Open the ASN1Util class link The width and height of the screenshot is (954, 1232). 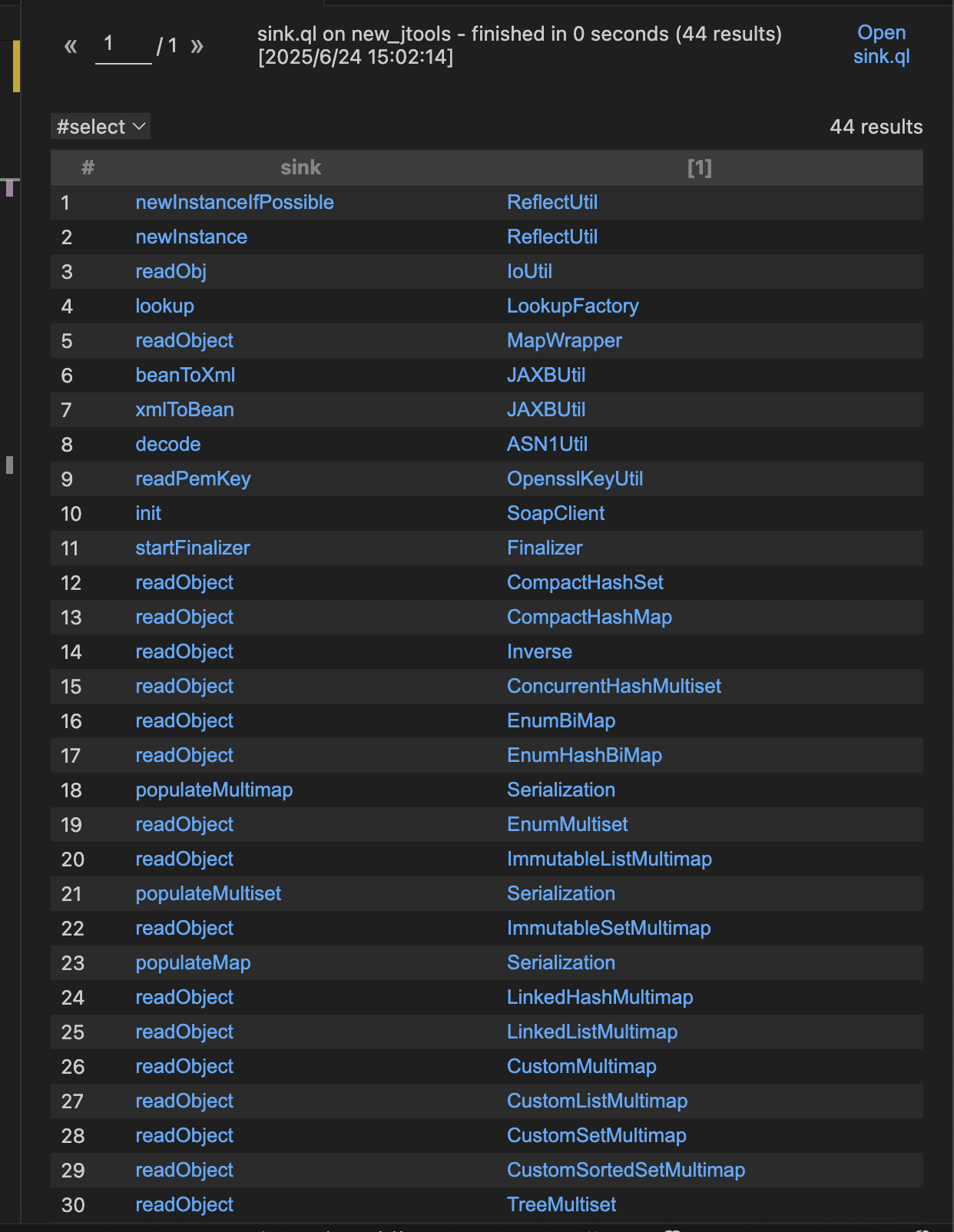tap(547, 444)
